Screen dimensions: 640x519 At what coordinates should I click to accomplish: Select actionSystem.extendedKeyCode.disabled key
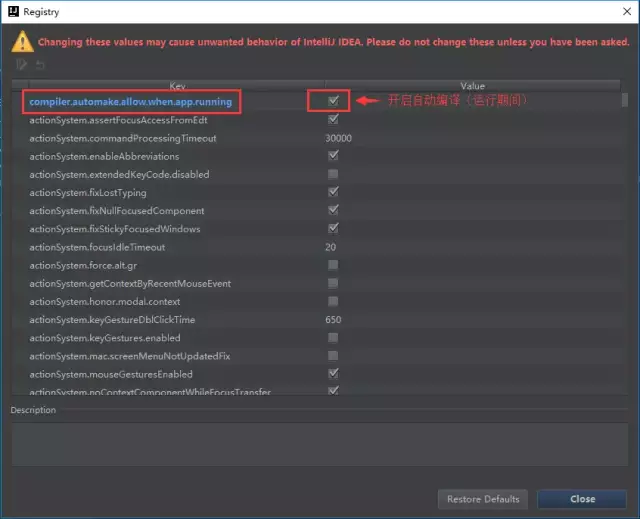coord(119,175)
